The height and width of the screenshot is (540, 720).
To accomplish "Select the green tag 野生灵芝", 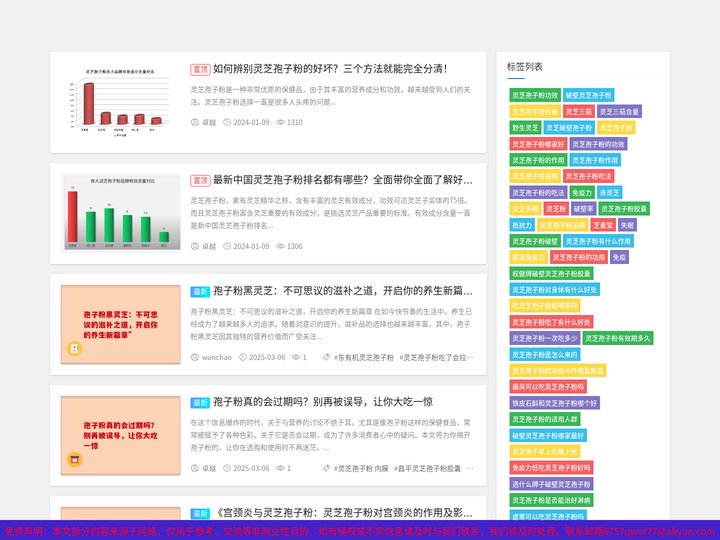I will click(x=525, y=128).
